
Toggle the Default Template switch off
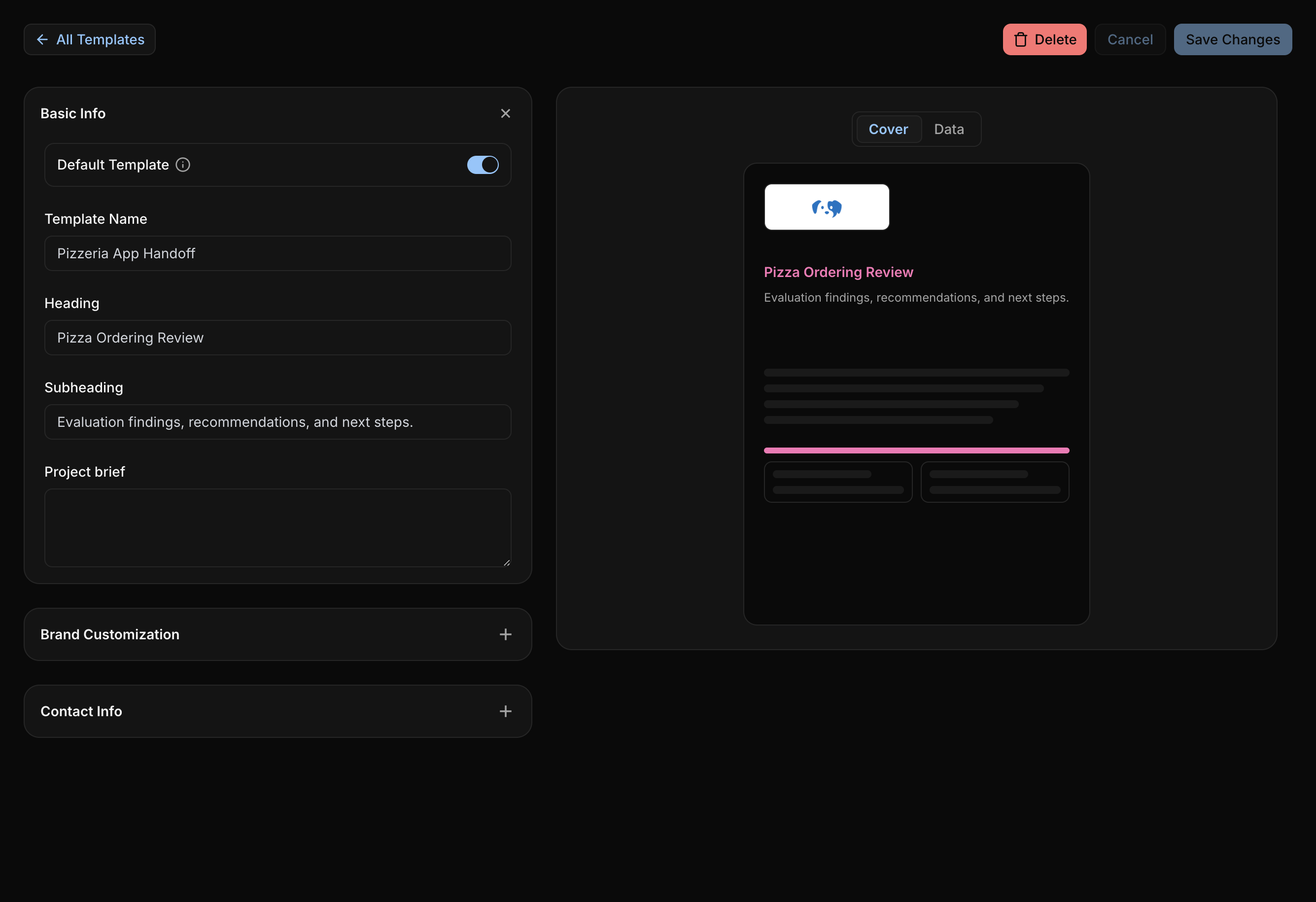tap(483, 165)
